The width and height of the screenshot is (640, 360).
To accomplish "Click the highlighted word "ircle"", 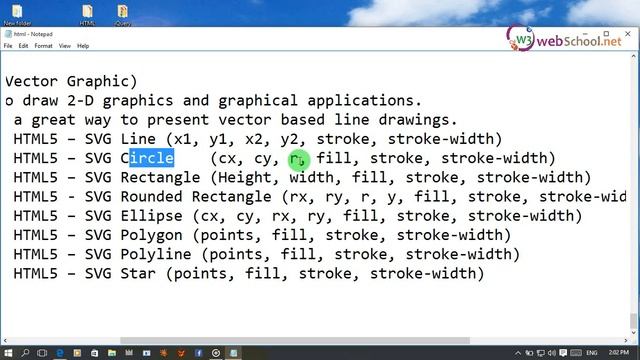I will tap(151, 158).
